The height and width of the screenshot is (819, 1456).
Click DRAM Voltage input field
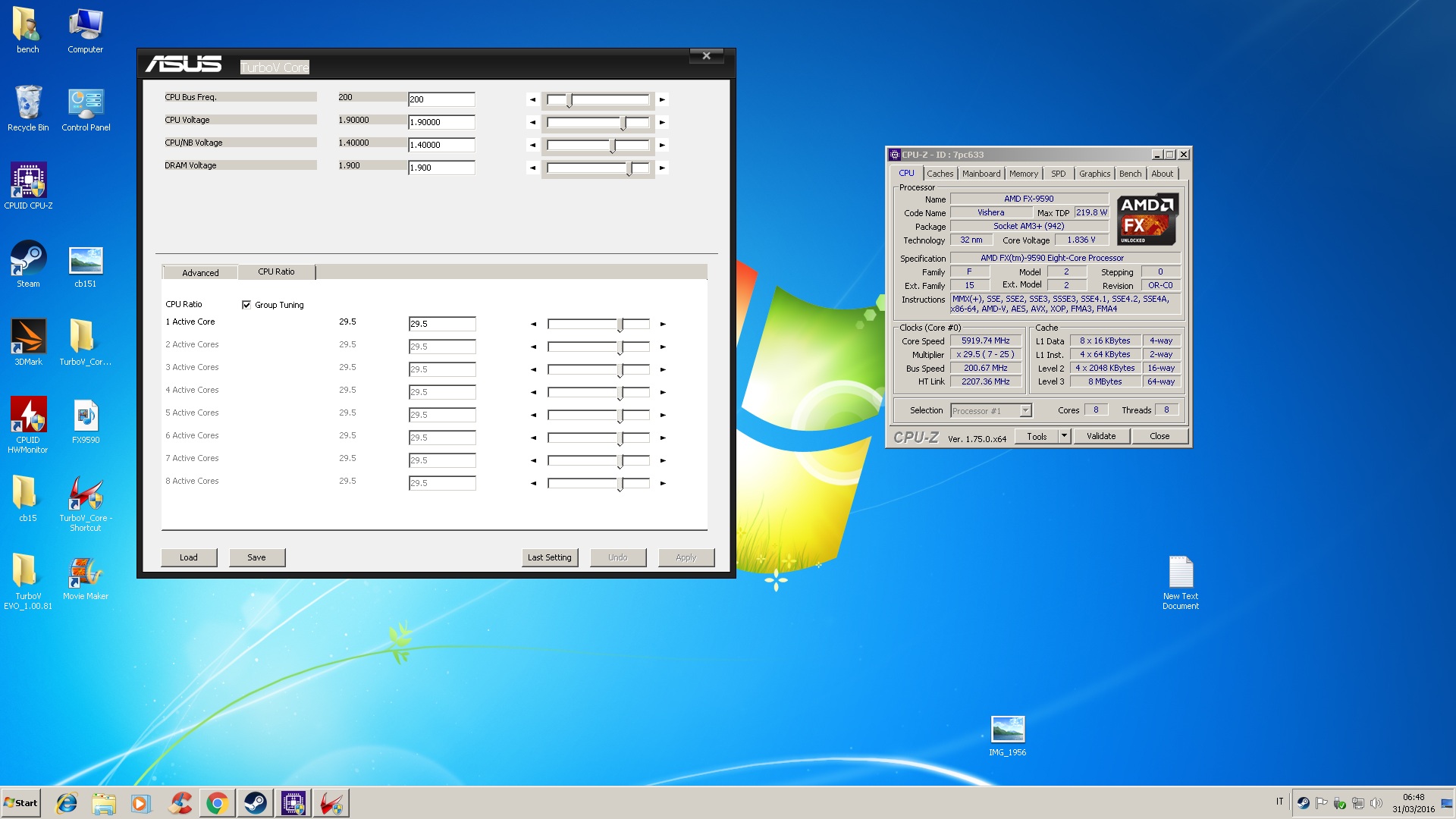click(x=441, y=168)
